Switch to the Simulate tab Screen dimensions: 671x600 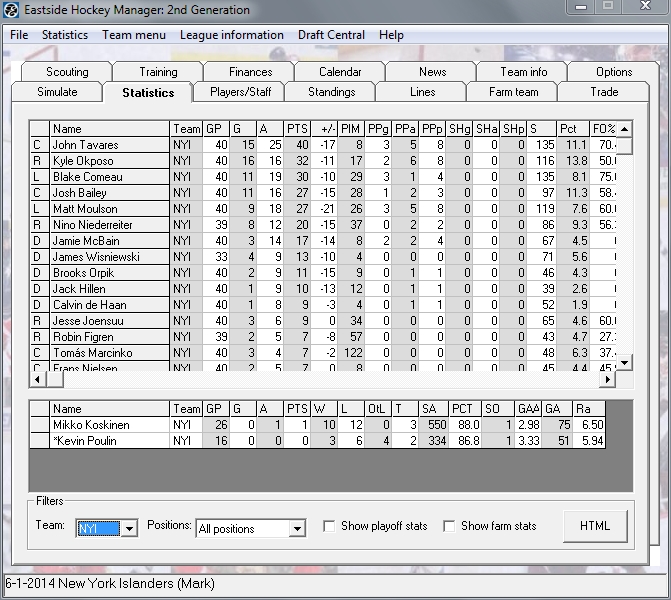coord(57,92)
